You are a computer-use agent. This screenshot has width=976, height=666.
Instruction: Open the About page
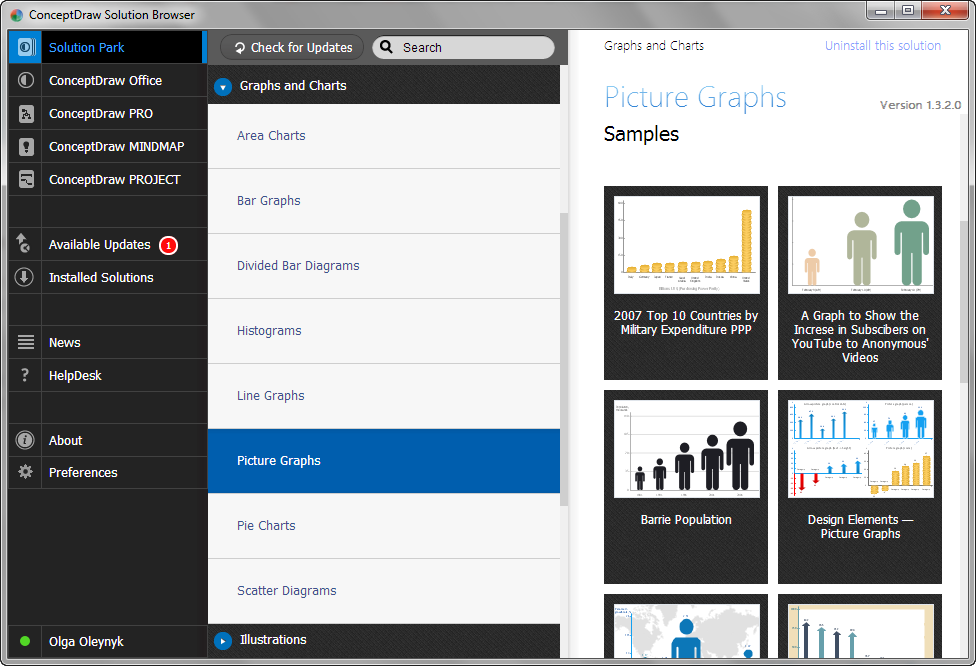(108, 440)
